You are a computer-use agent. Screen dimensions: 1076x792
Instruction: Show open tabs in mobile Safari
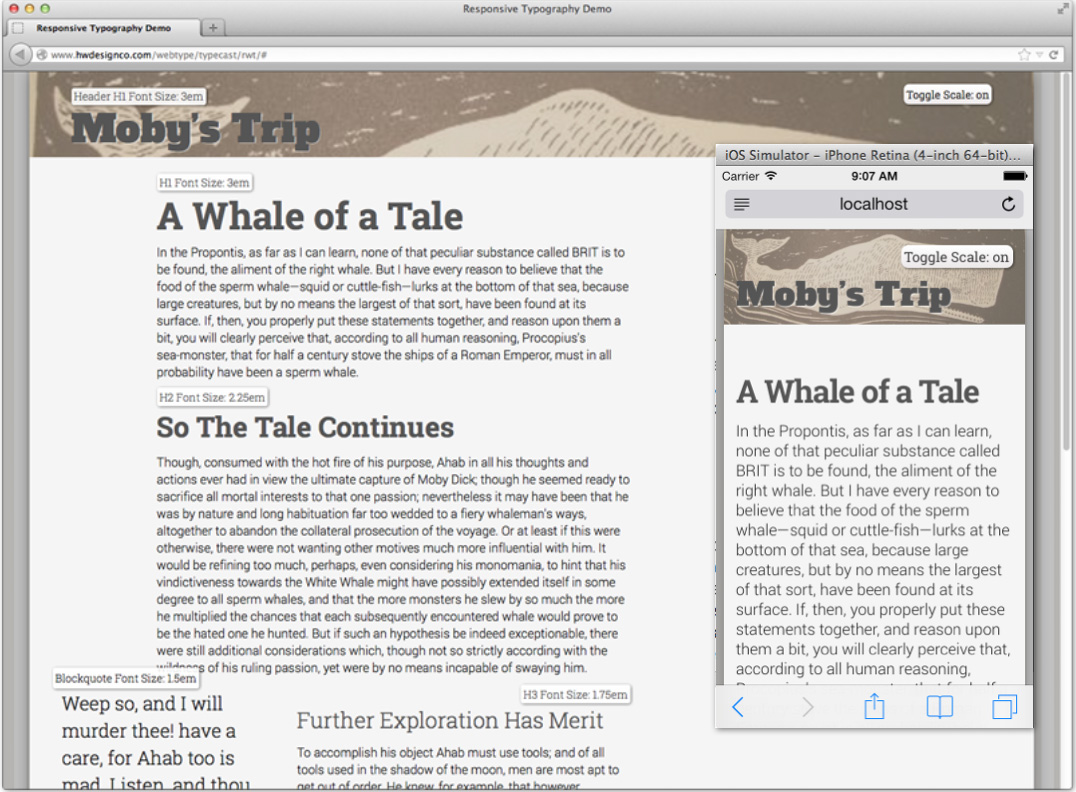coord(1005,707)
